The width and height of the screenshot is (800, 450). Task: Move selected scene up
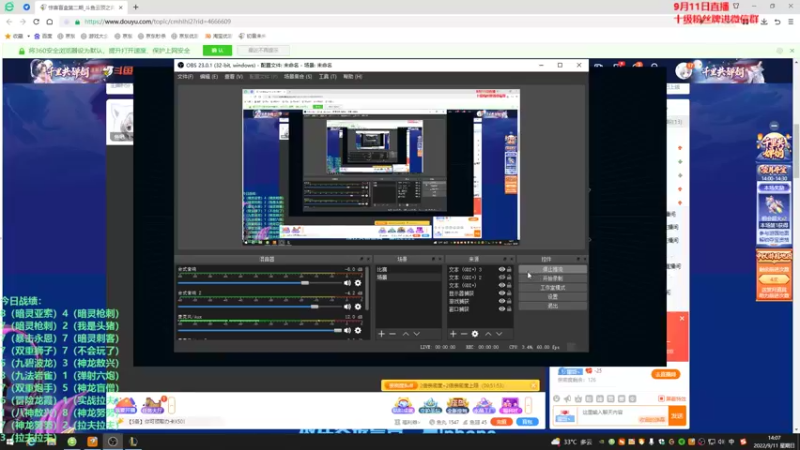coord(406,334)
